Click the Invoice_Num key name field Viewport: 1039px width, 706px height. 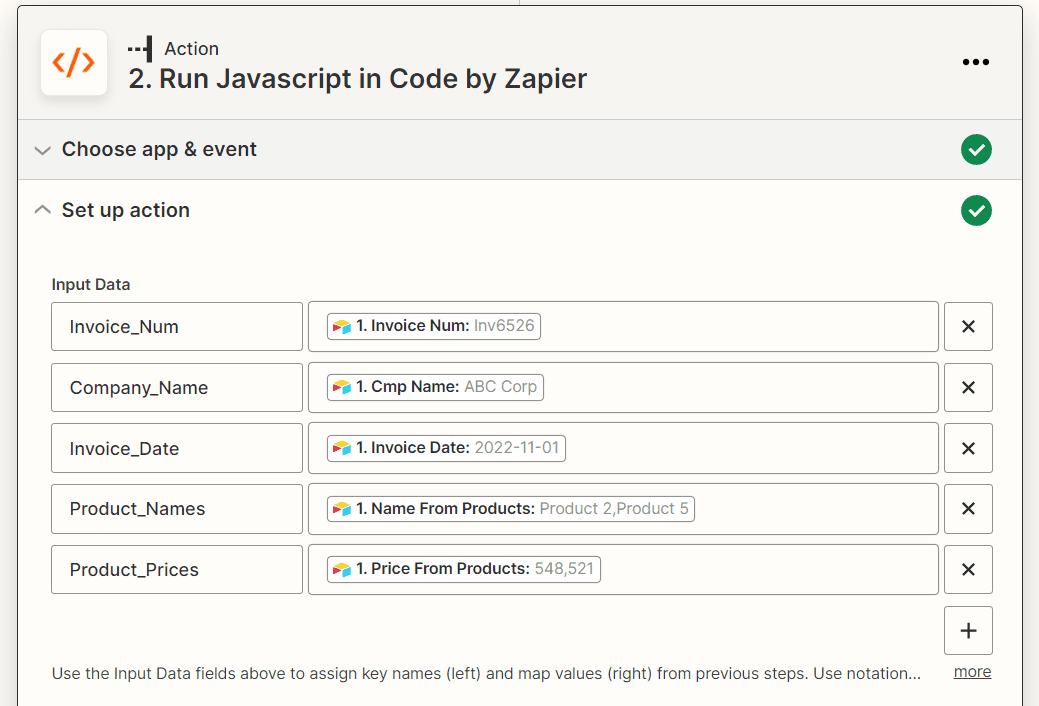click(176, 325)
